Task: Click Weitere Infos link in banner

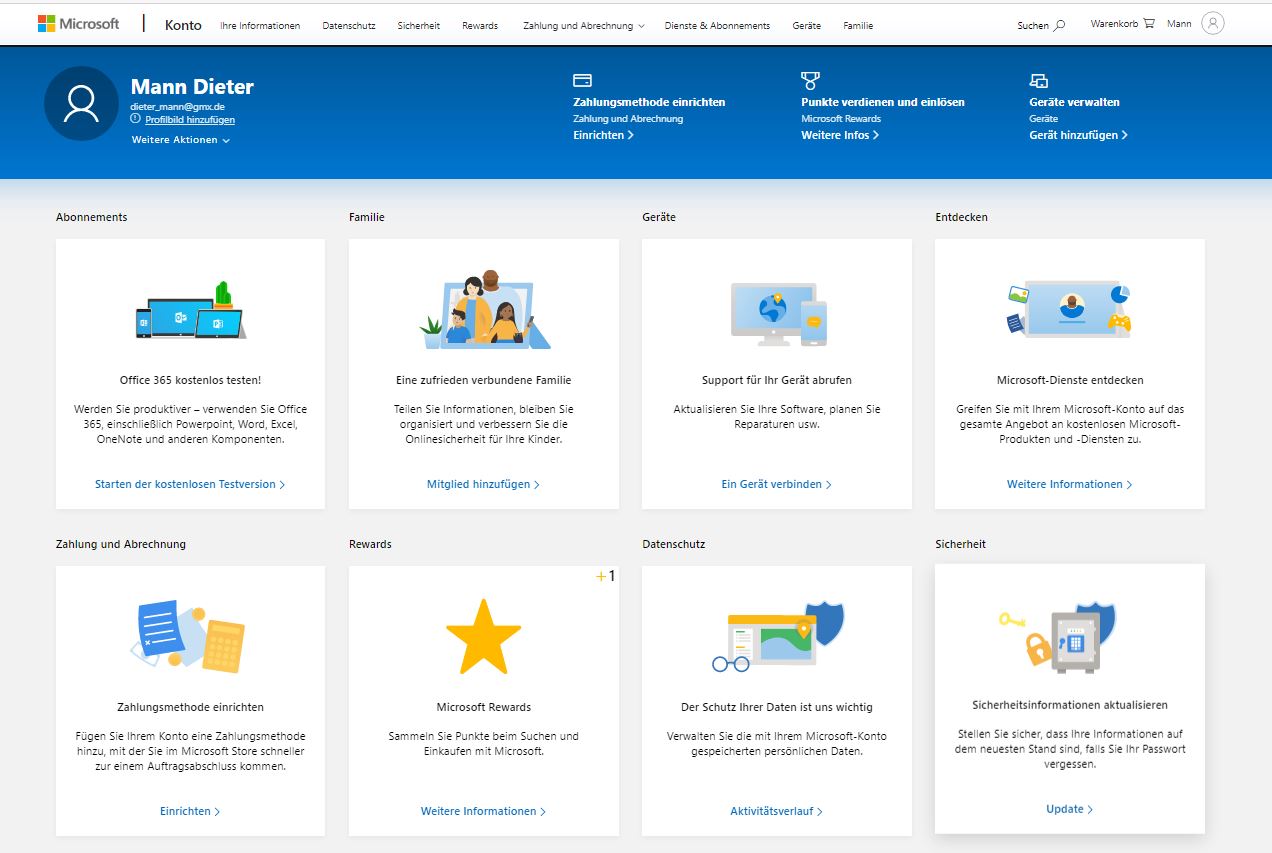Action: pos(840,135)
